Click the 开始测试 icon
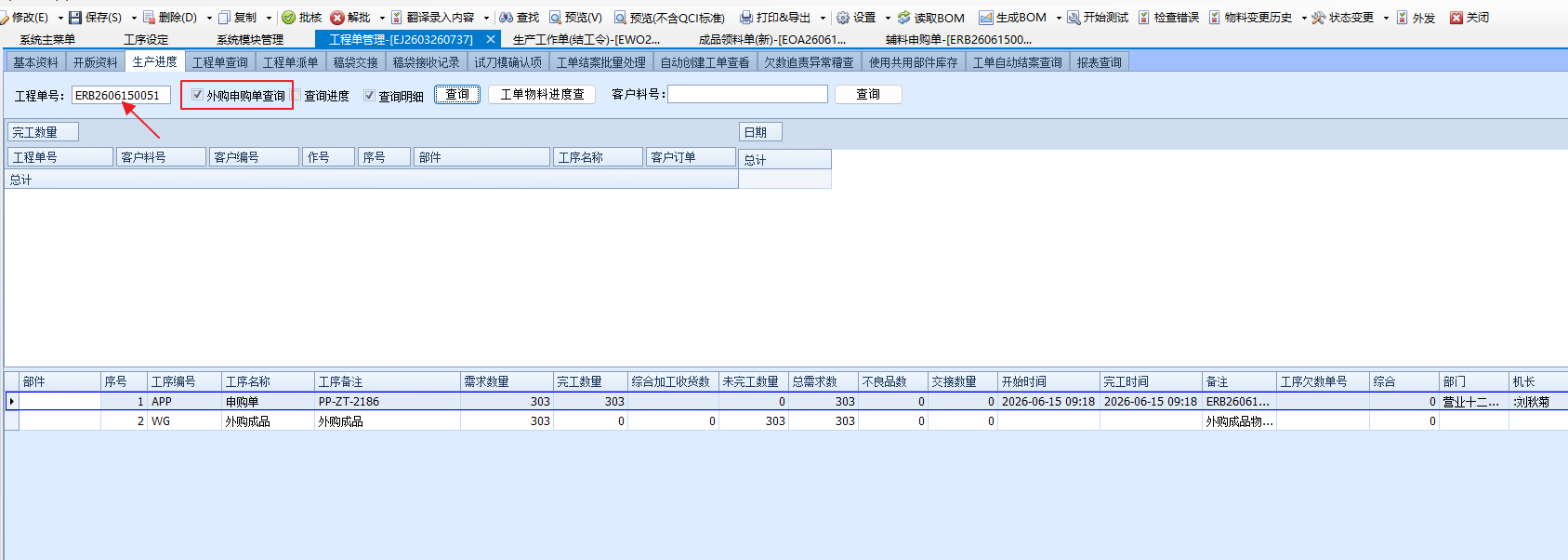The width and height of the screenshot is (1568, 560). (x=1074, y=18)
